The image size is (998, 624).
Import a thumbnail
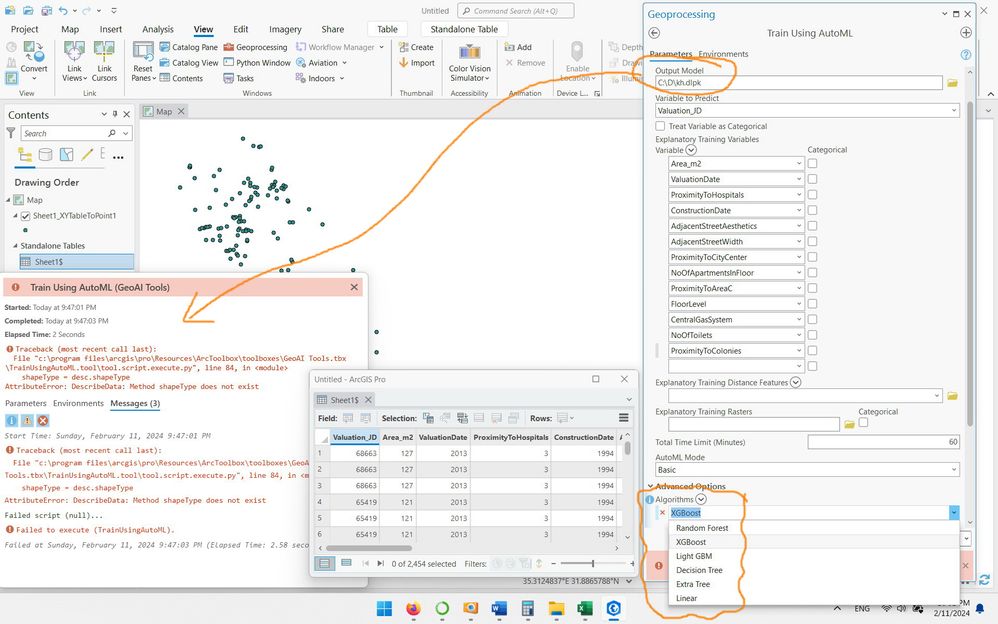[x=417, y=62]
